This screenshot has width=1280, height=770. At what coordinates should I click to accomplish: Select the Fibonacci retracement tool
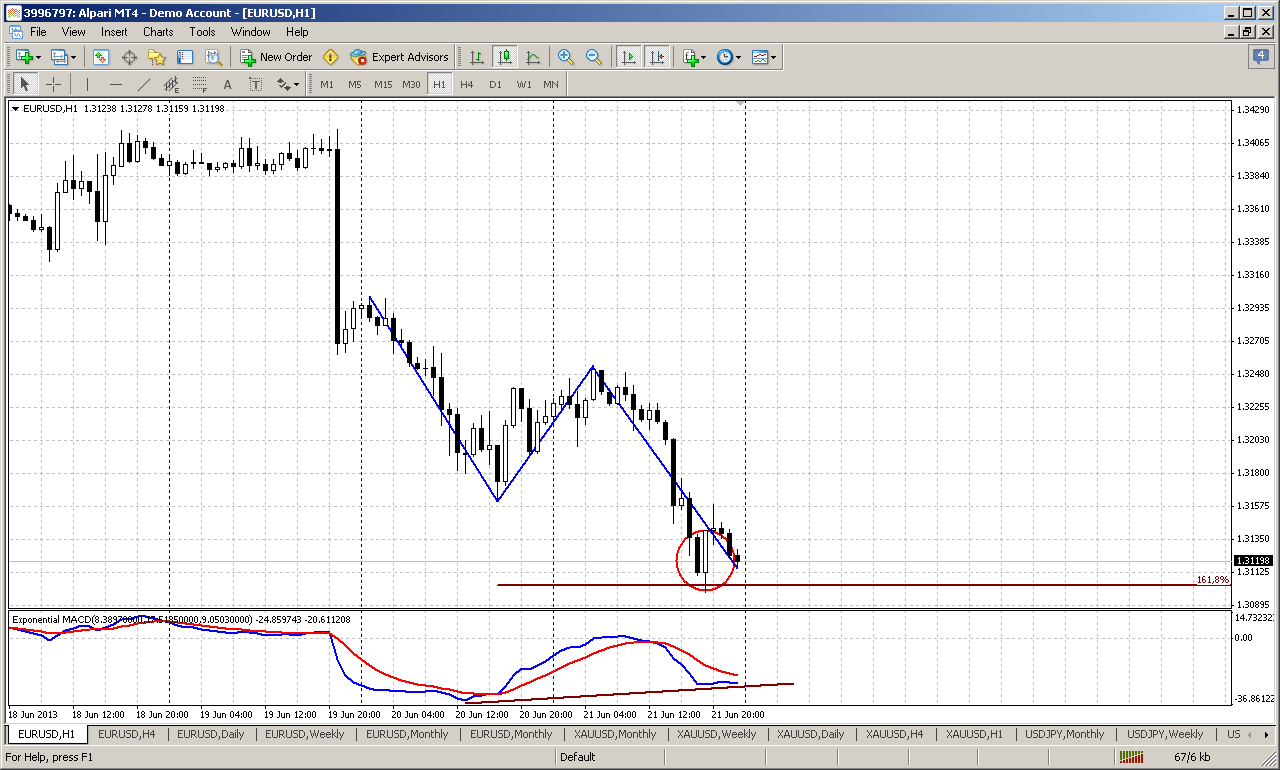[199, 84]
